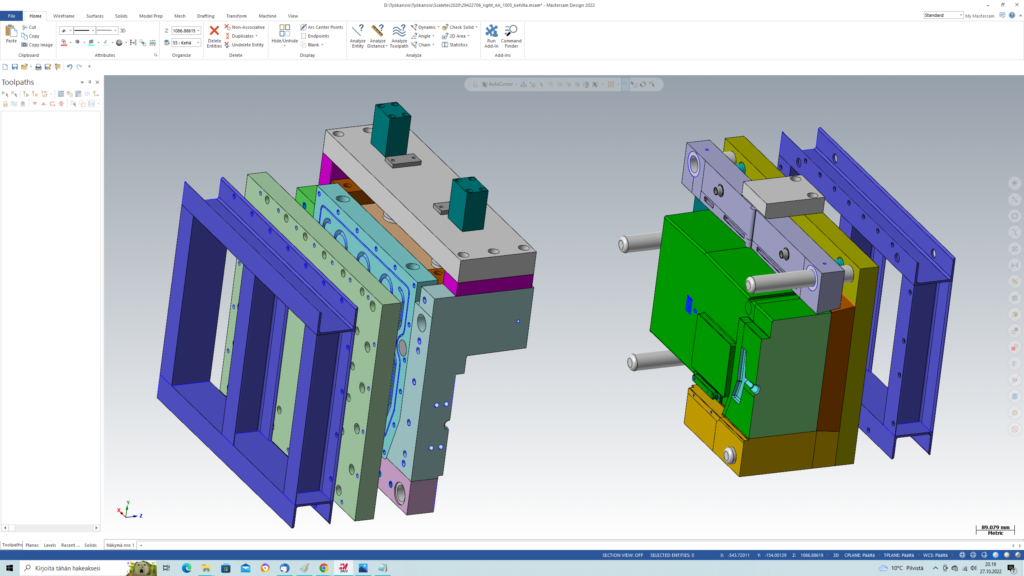The width and height of the screenshot is (1024, 576).
Task: Click the Delete Entities icon
Action: click(x=214, y=32)
